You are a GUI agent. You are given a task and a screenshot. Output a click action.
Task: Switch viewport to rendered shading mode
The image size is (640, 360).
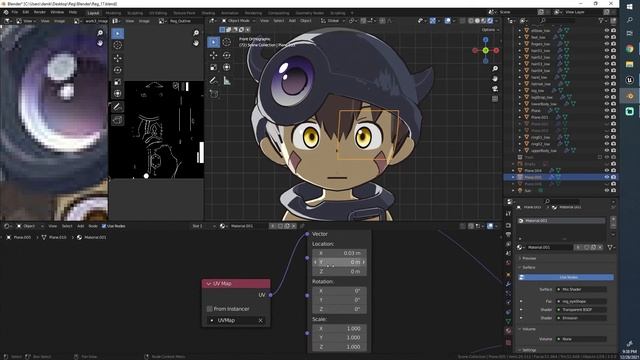click(490, 20)
